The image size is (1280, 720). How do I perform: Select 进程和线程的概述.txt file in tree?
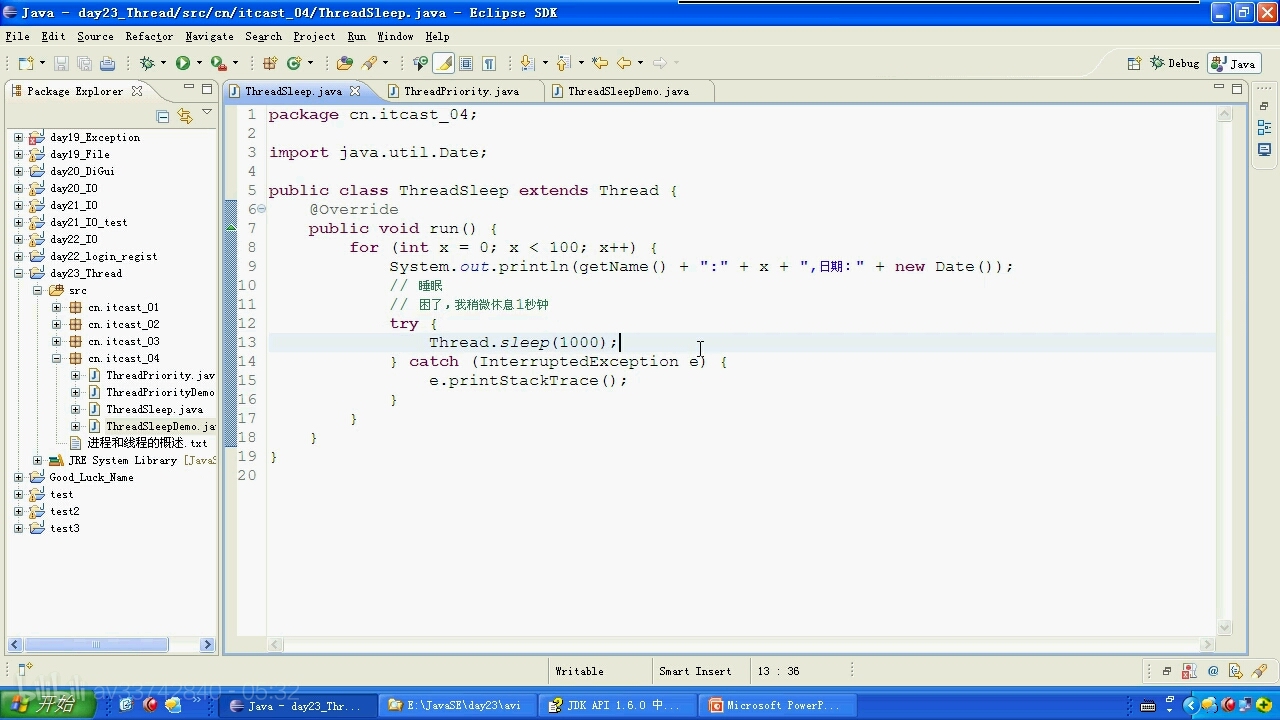pyautogui.click(x=147, y=443)
